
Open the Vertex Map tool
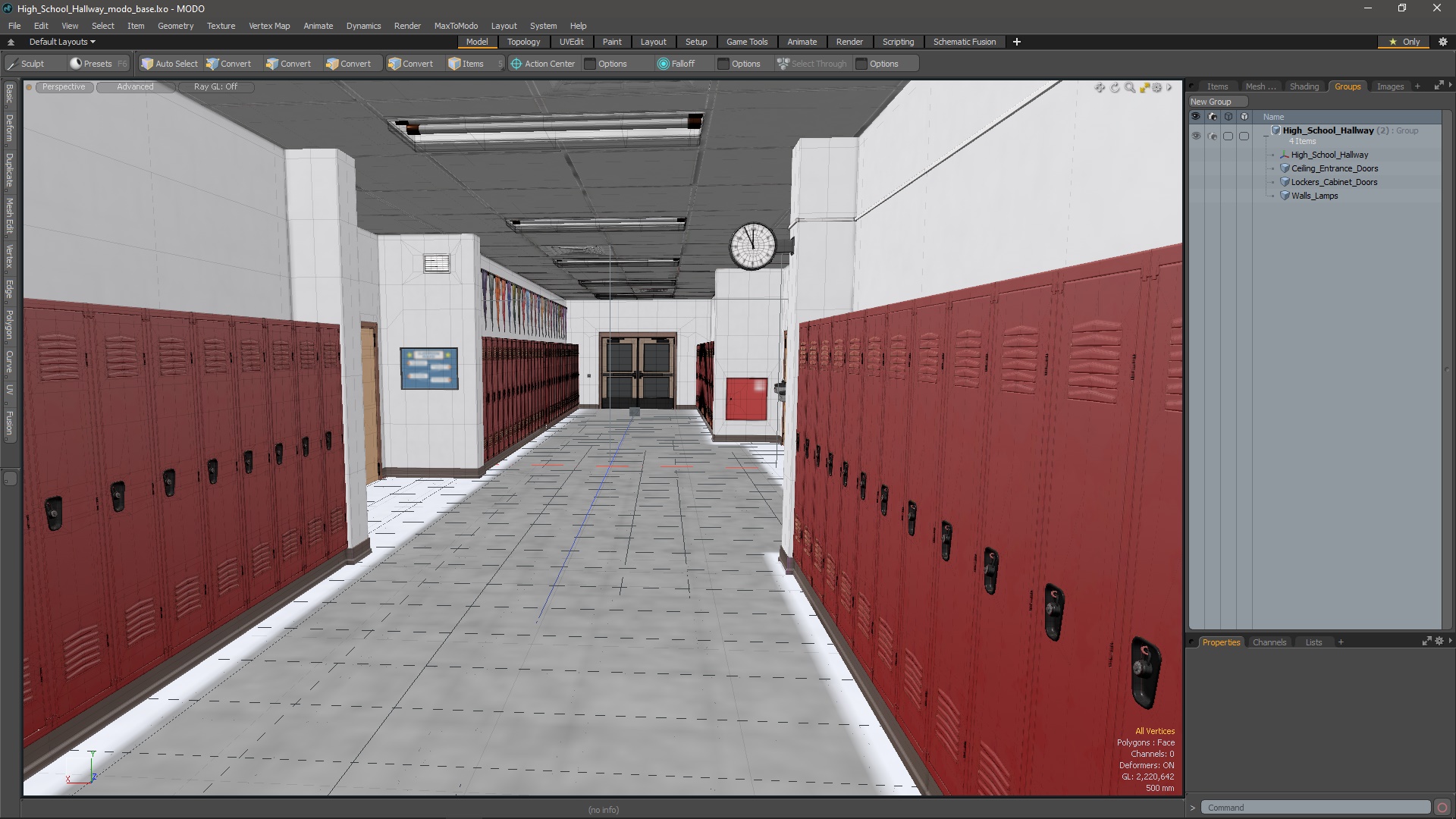(x=270, y=25)
